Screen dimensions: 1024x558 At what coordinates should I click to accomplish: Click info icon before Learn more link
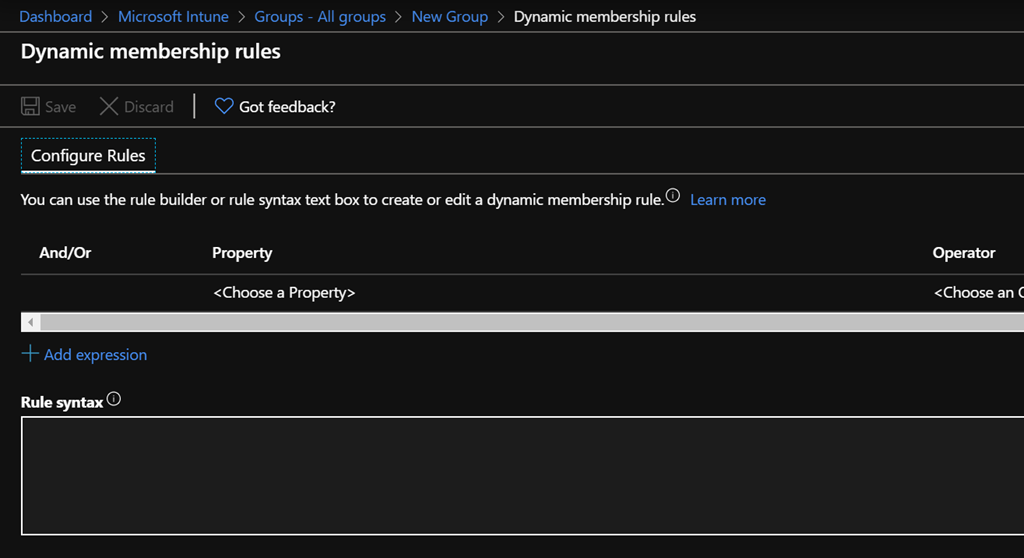(673, 196)
